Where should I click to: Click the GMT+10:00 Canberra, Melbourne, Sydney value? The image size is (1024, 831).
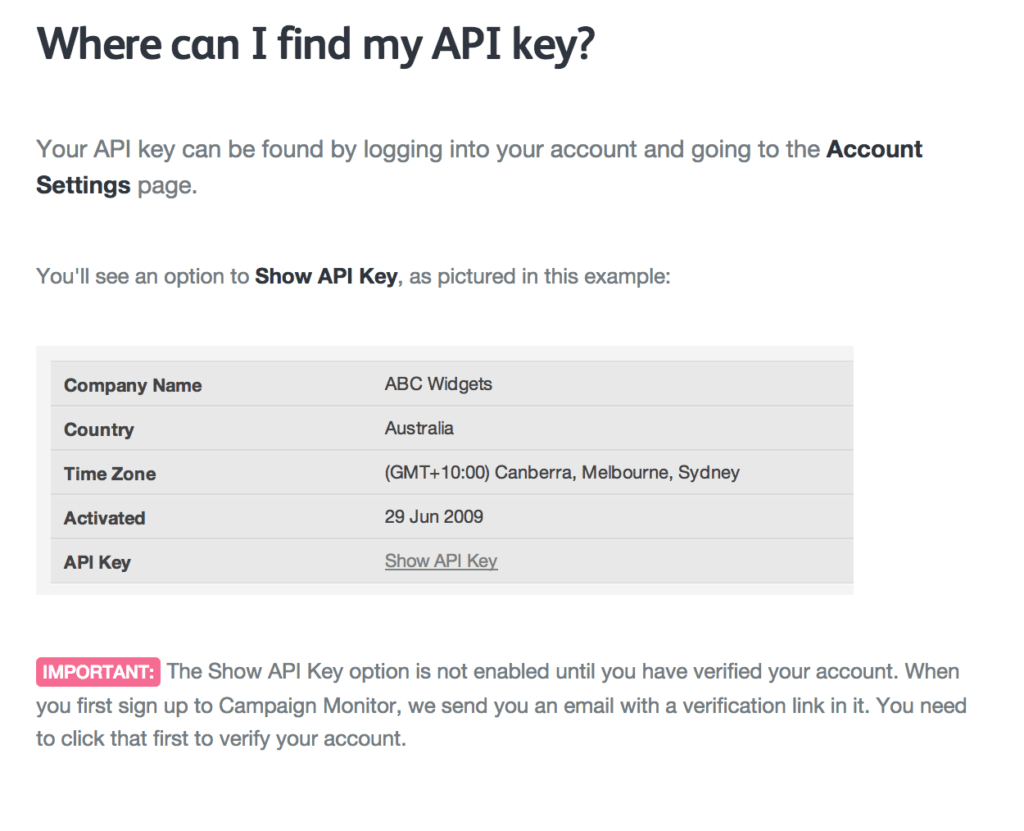tap(562, 472)
